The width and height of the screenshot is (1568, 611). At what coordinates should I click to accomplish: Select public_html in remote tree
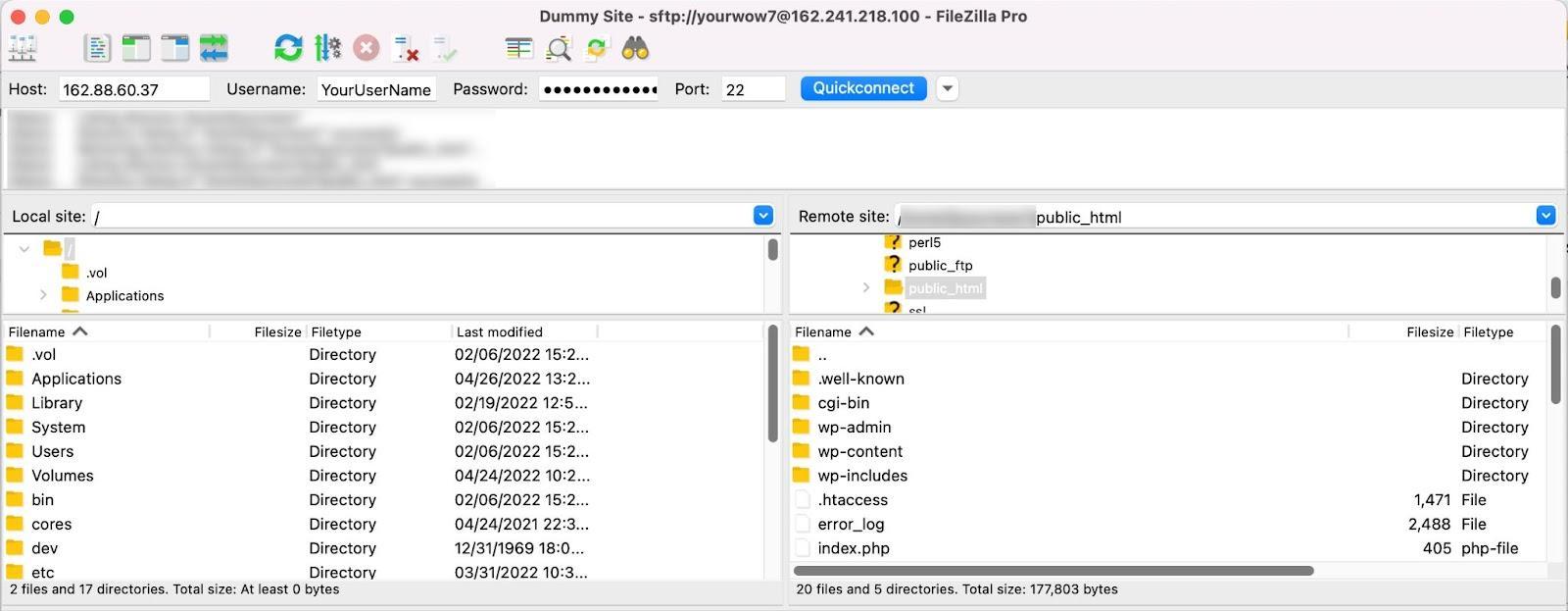point(945,287)
